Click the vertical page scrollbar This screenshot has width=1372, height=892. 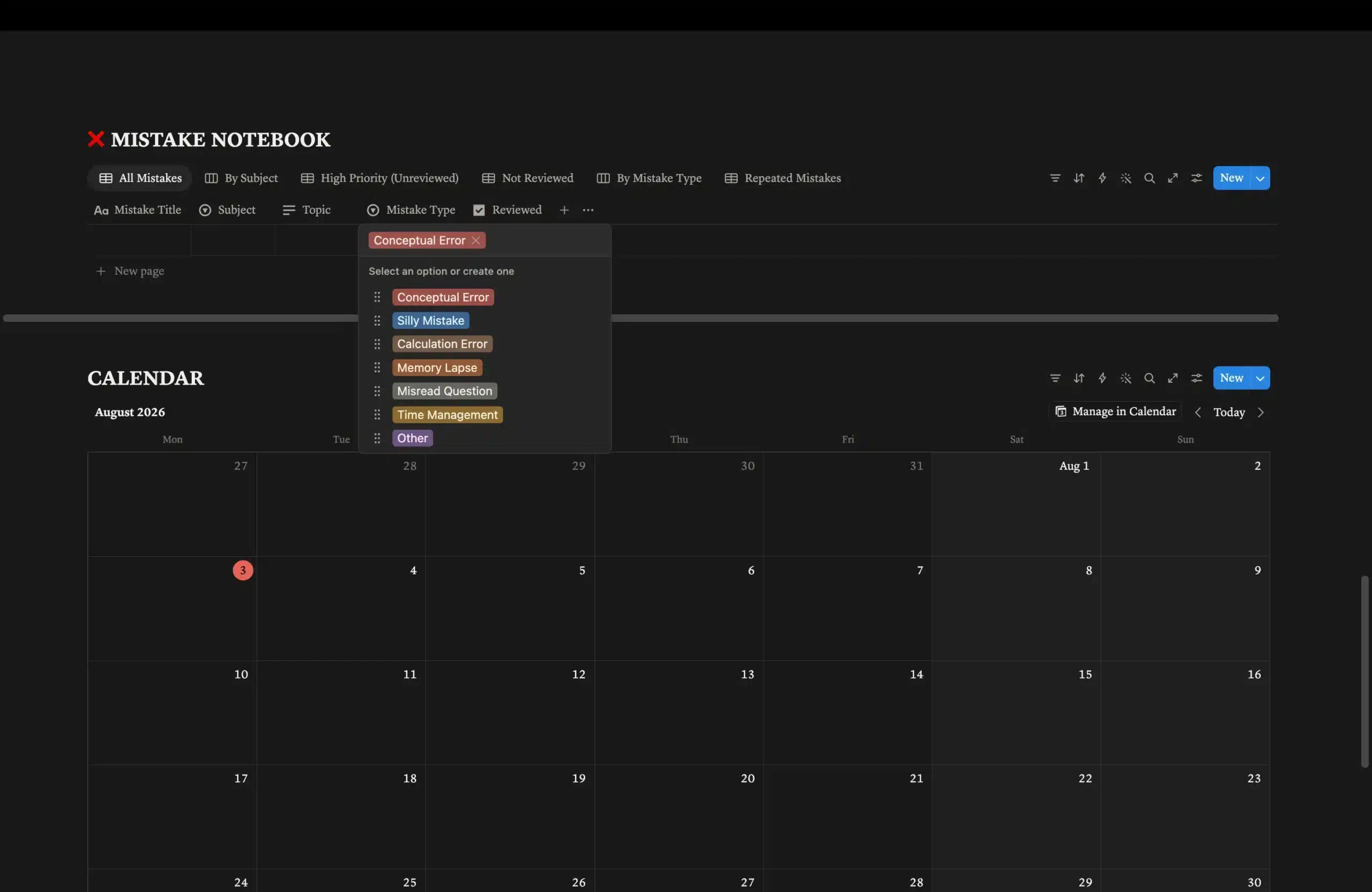1364,671
